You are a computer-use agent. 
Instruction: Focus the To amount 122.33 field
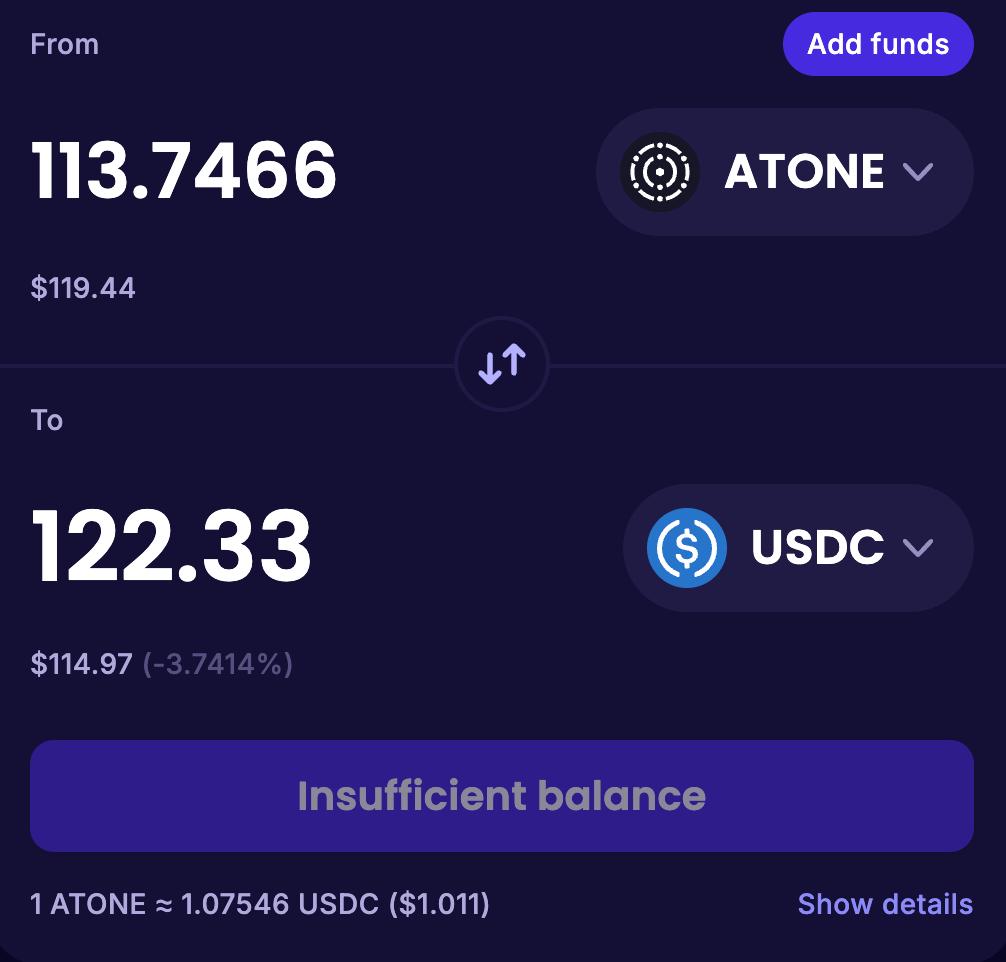point(171,547)
